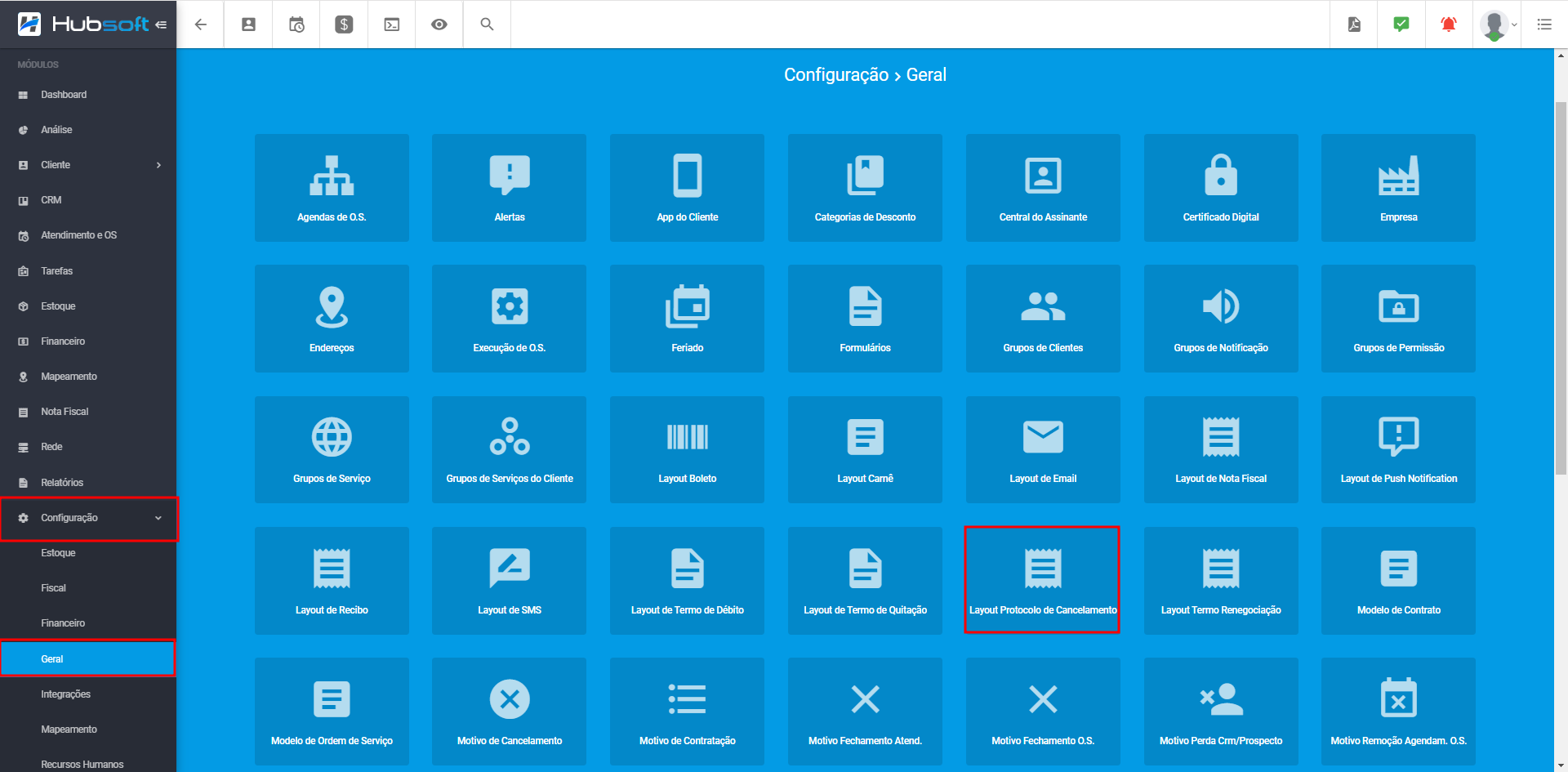
Task: Open the red notification bell
Action: [x=1449, y=25]
